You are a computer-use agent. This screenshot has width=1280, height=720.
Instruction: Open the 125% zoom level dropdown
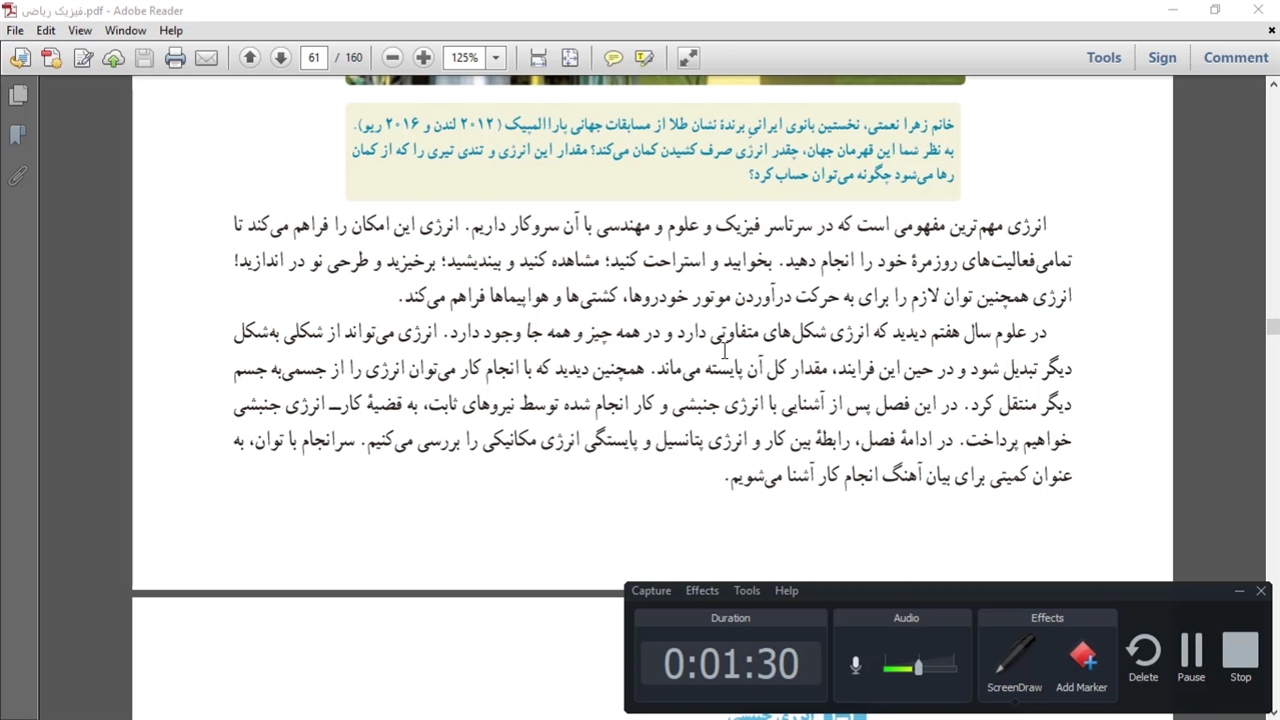(x=495, y=58)
